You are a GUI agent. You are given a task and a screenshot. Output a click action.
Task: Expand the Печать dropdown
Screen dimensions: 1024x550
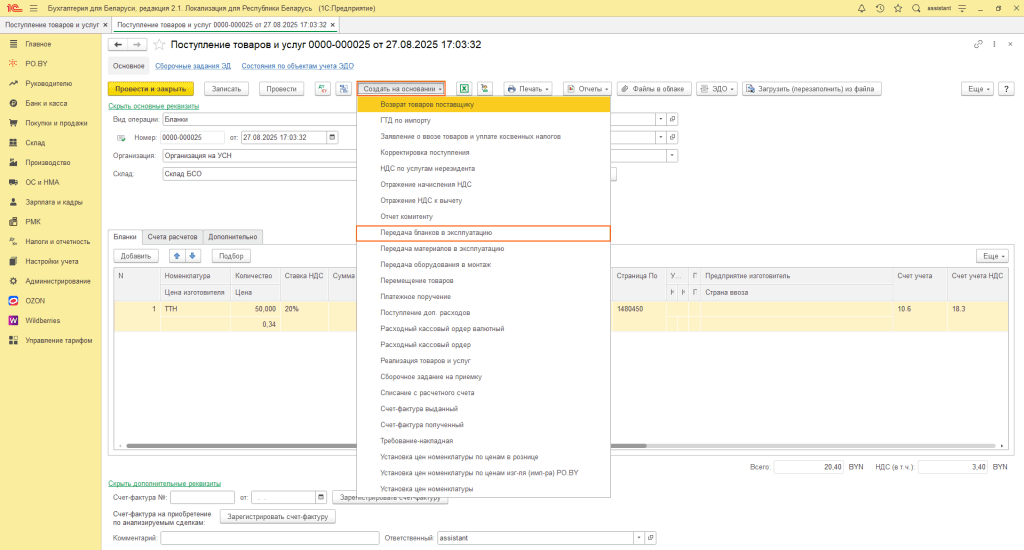(528, 89)
